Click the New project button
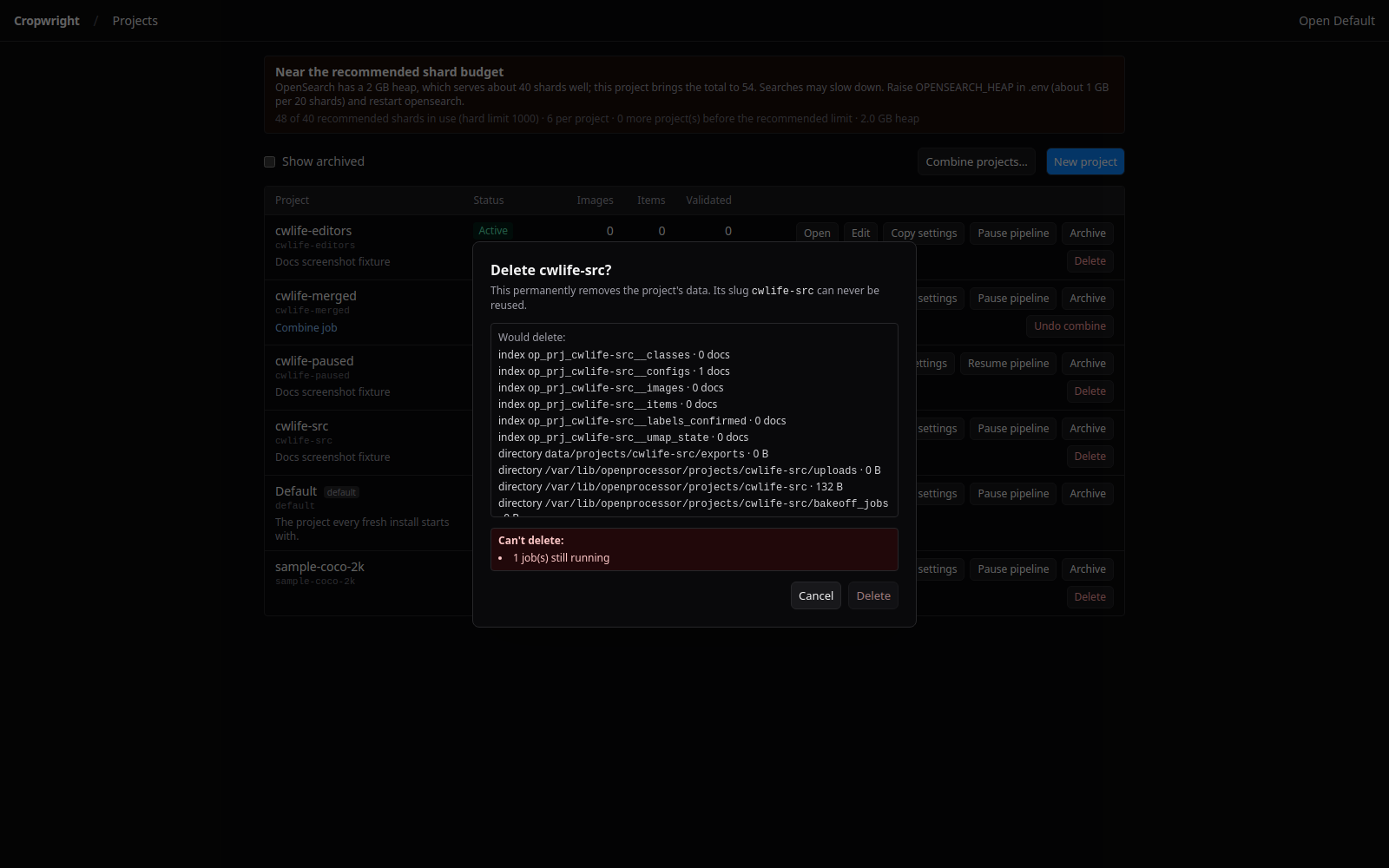The width and height of the screenshot is (1389, 868). pyautogui.click(x=1085, y=161)
